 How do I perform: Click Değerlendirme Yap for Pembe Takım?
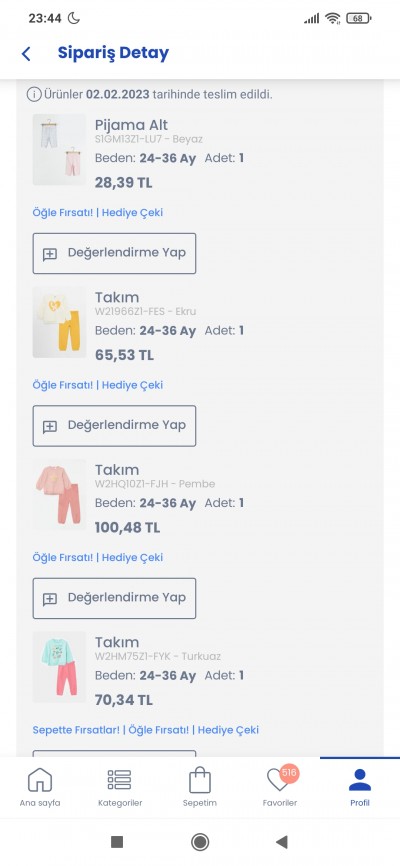(x=114, y=598)
